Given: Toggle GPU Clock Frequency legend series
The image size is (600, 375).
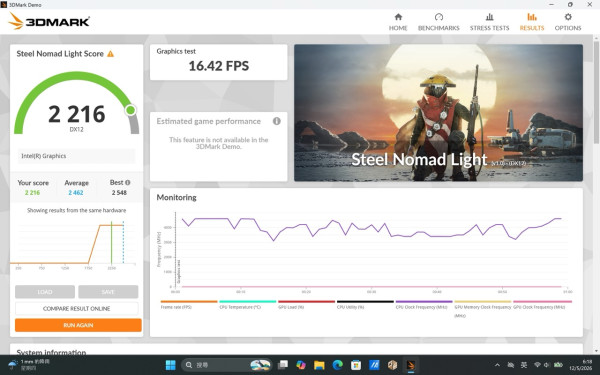Looking at the screenshot, I should coord(542,305).
